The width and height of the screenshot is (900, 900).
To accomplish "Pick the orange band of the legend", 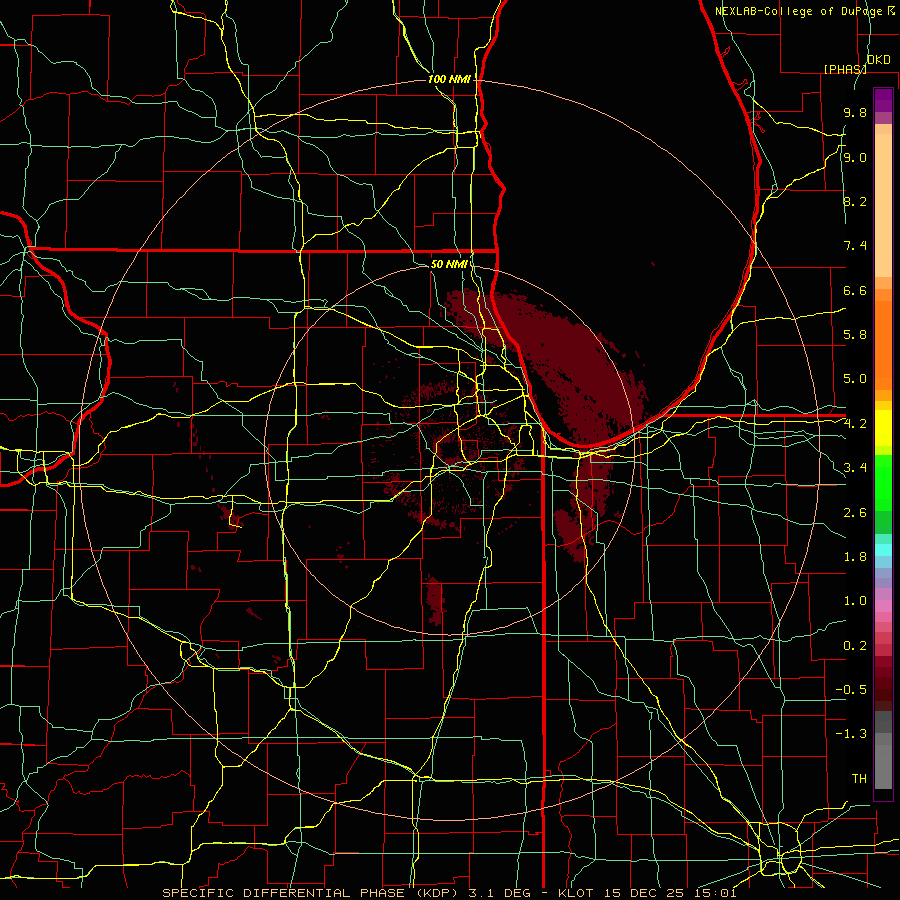I will [x=883, y=344].
